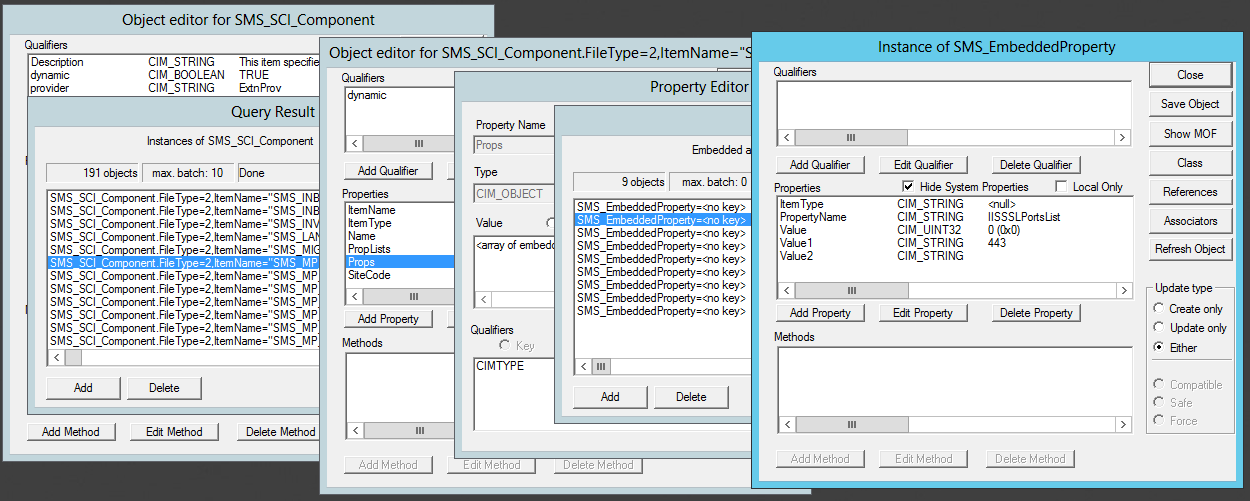Click scrollbar thumb of Instance Properties list

850,290
